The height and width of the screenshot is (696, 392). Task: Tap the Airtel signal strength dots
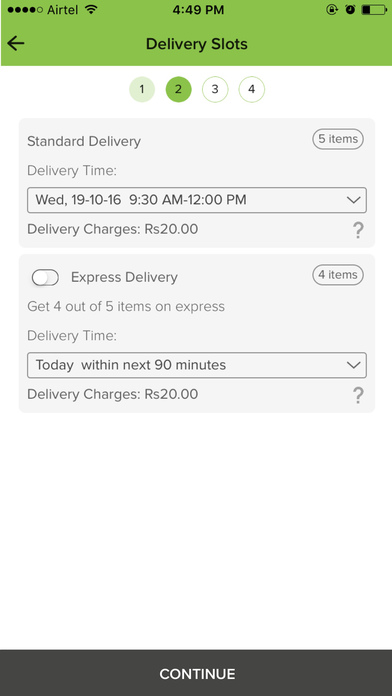tap(25, 9)
